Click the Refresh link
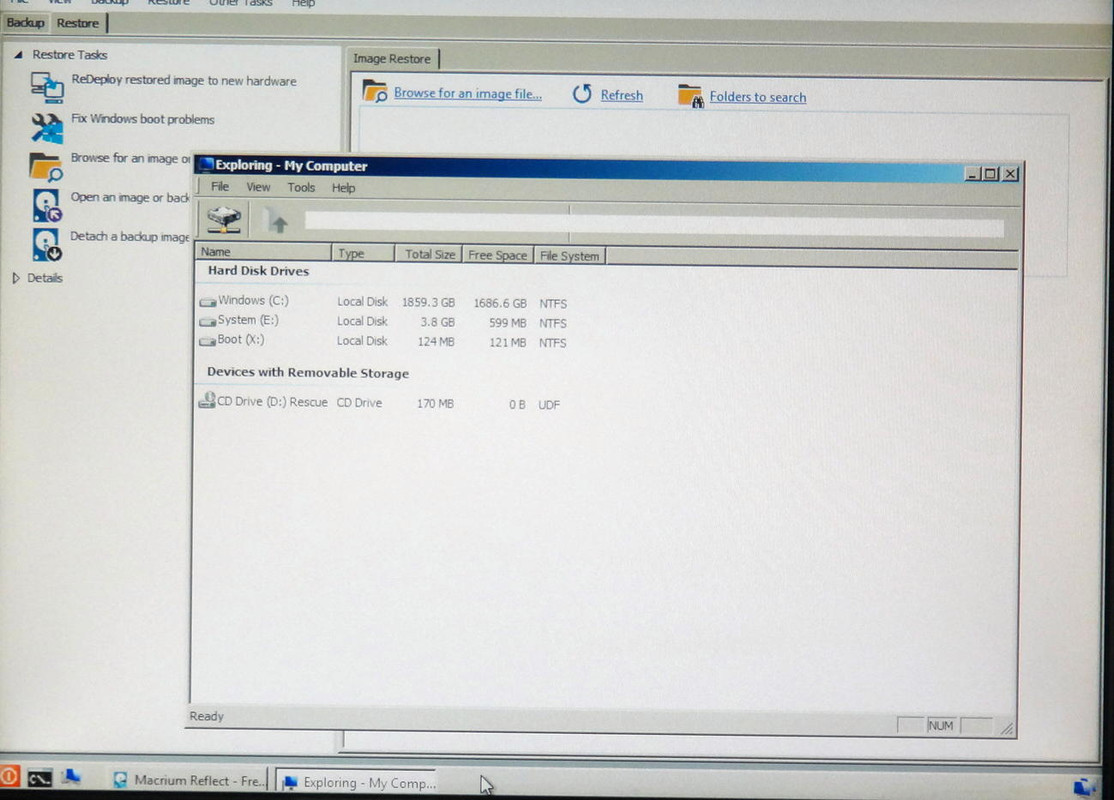The width and height of the screenshot is (1114, 800). [622, 95]
